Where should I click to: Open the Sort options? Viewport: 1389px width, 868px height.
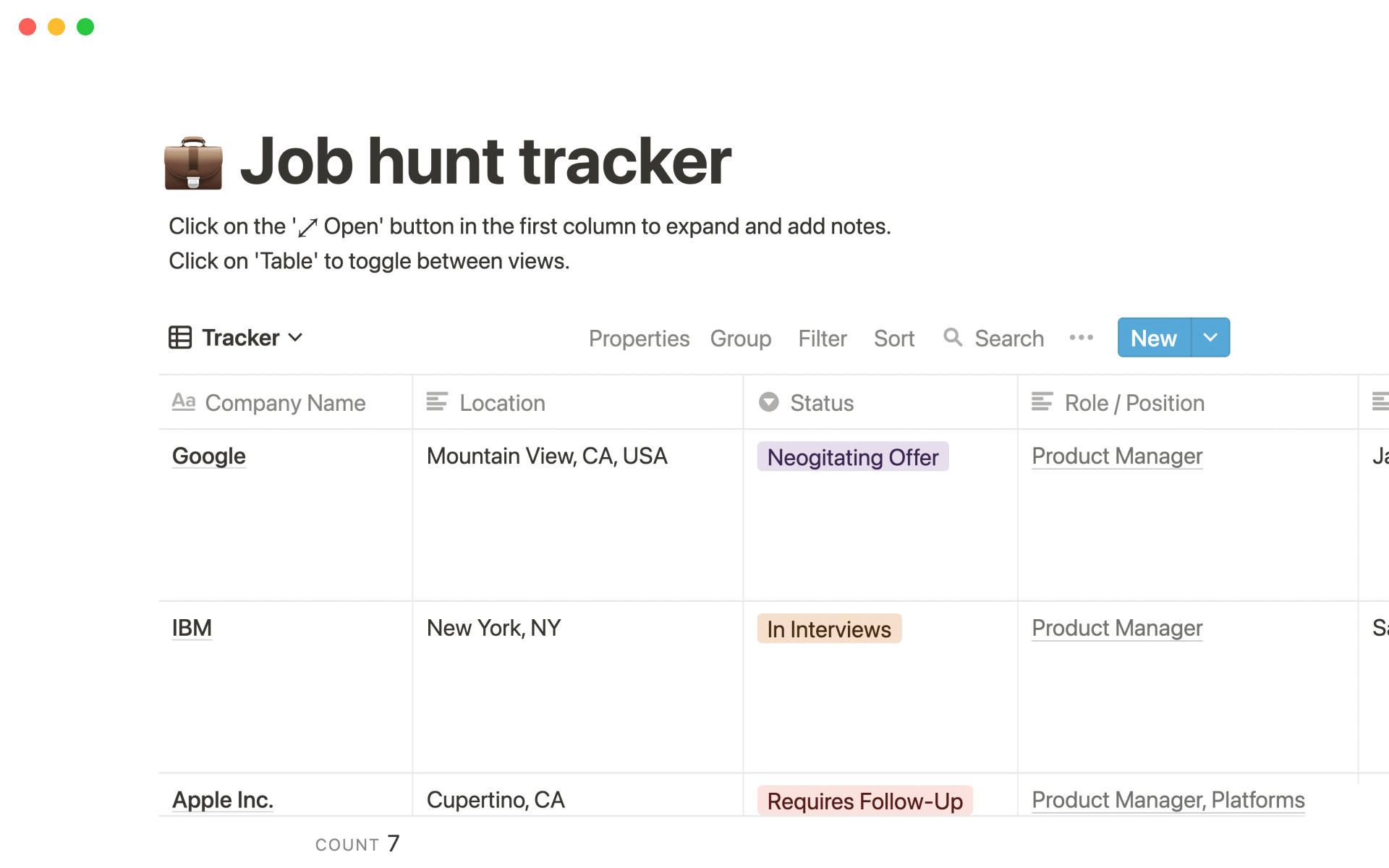pyautogui.click(x=893, y=339)
